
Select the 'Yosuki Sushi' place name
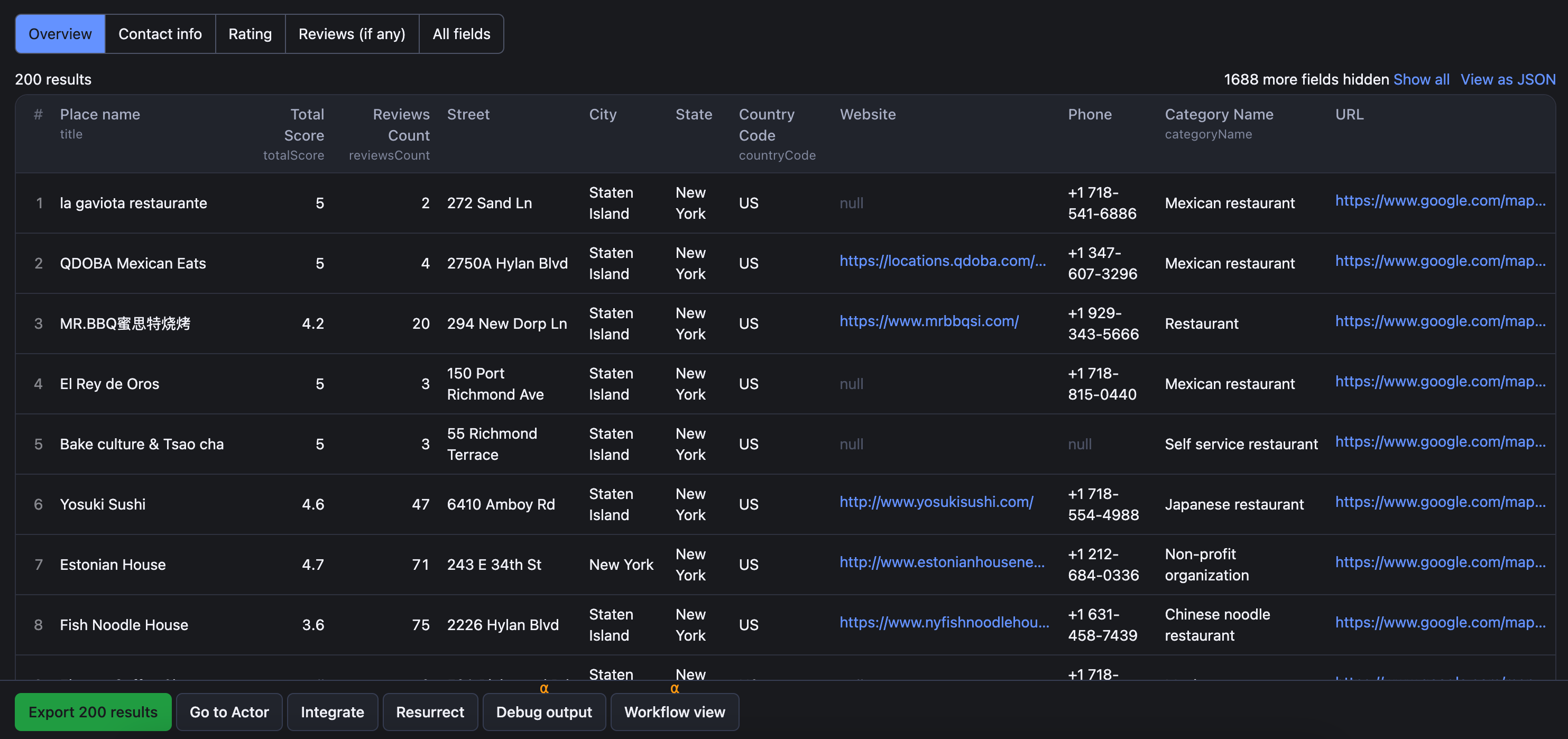click(x=102, y=505)
